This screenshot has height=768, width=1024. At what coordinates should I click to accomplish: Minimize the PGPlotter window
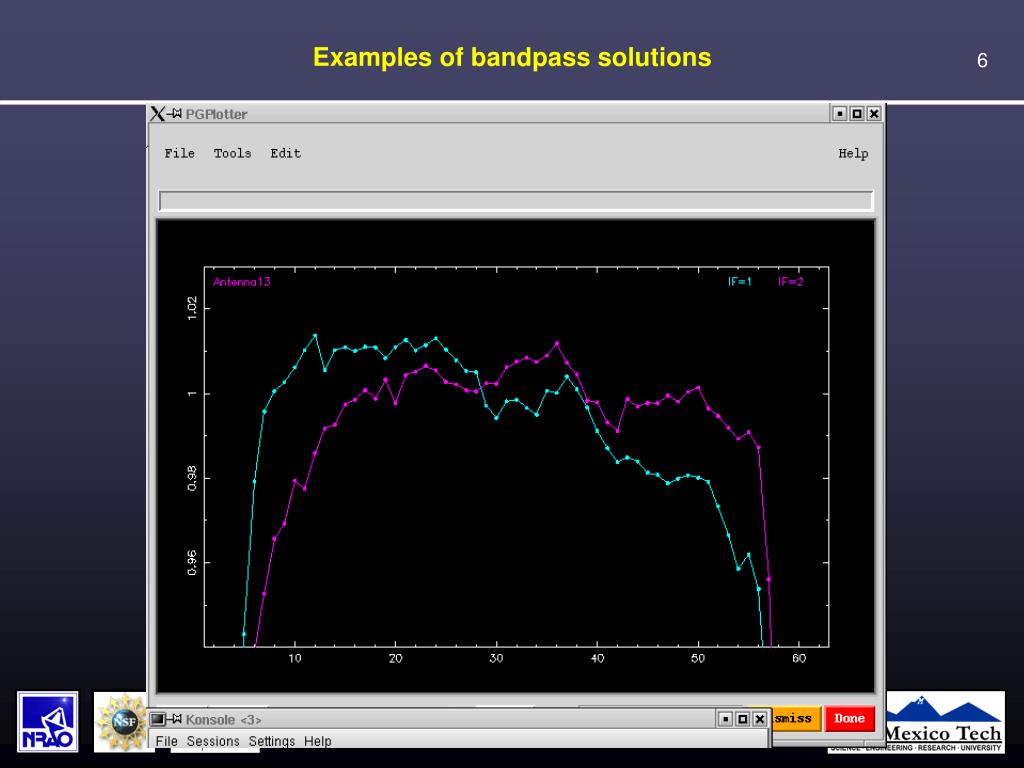click(840, 114)
